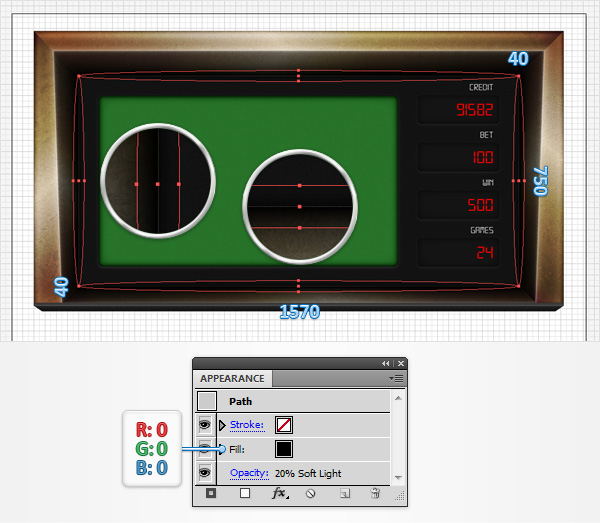Click the Clear Appearance icon
The image size is (600, 523).
coord(311,494)
